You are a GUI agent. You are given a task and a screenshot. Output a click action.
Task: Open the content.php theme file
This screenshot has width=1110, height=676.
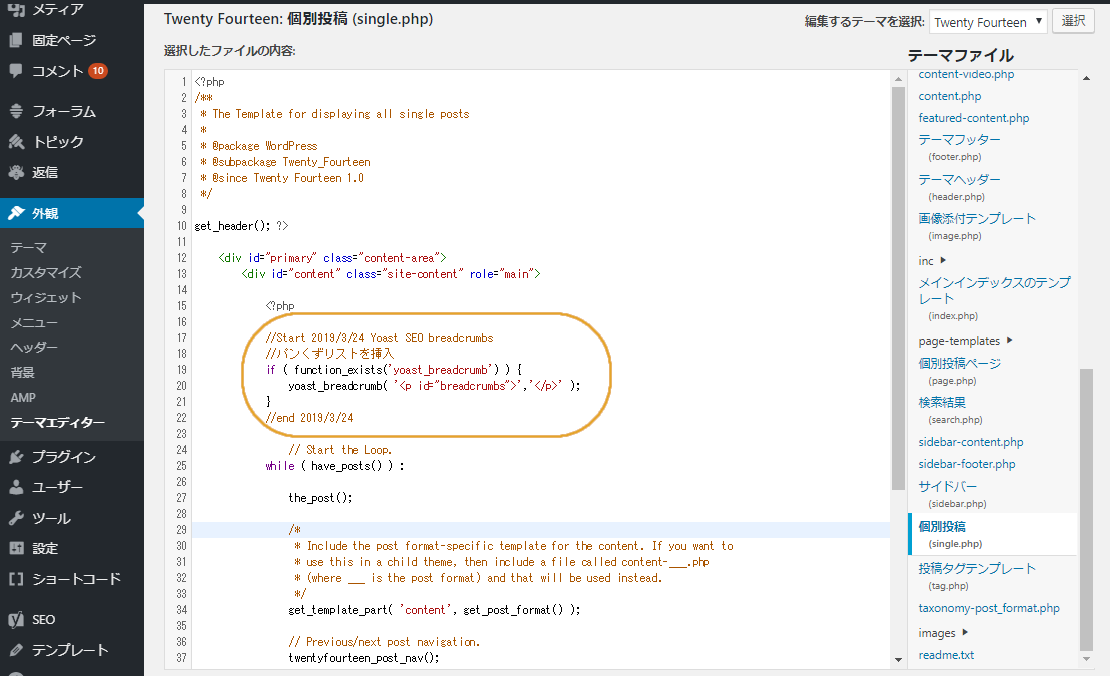tap(950, 96)
